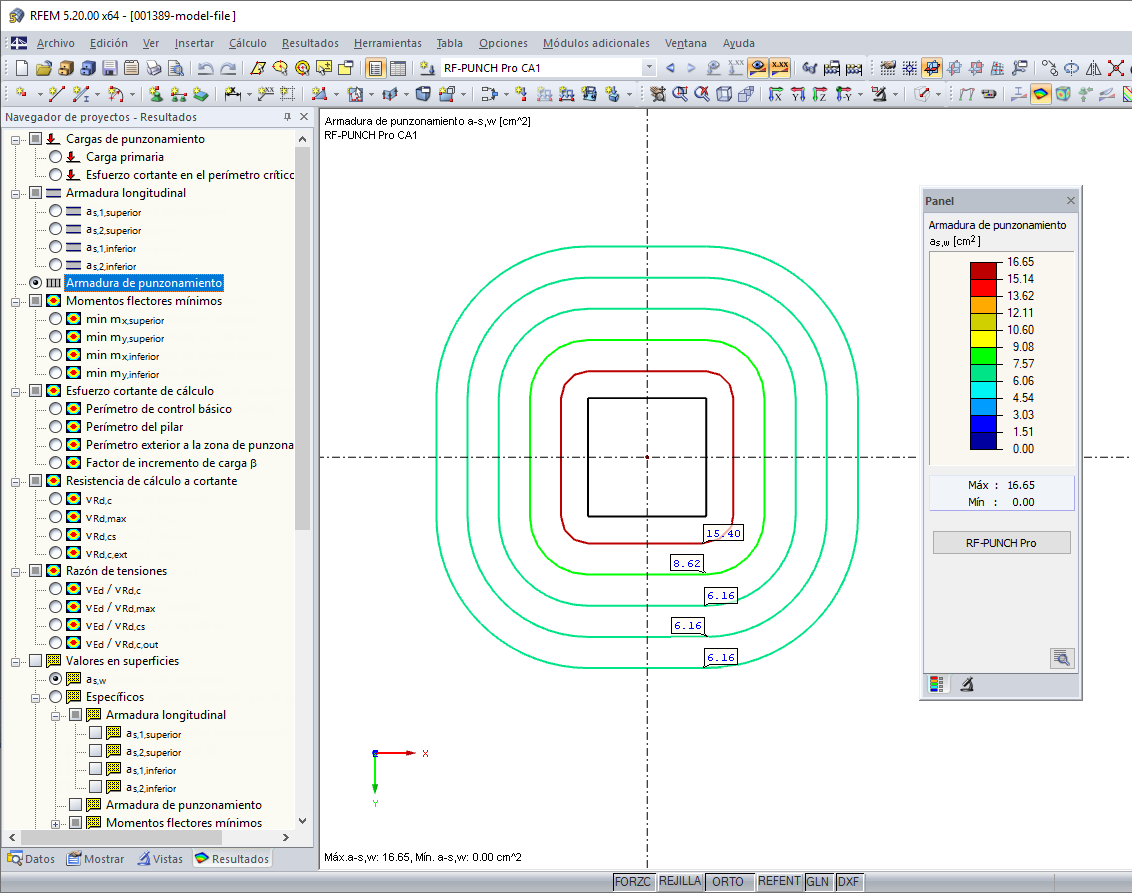1132x893 pixels.
Task: Click the yellow 10.60 color swatch
Action: click(983, 339)
